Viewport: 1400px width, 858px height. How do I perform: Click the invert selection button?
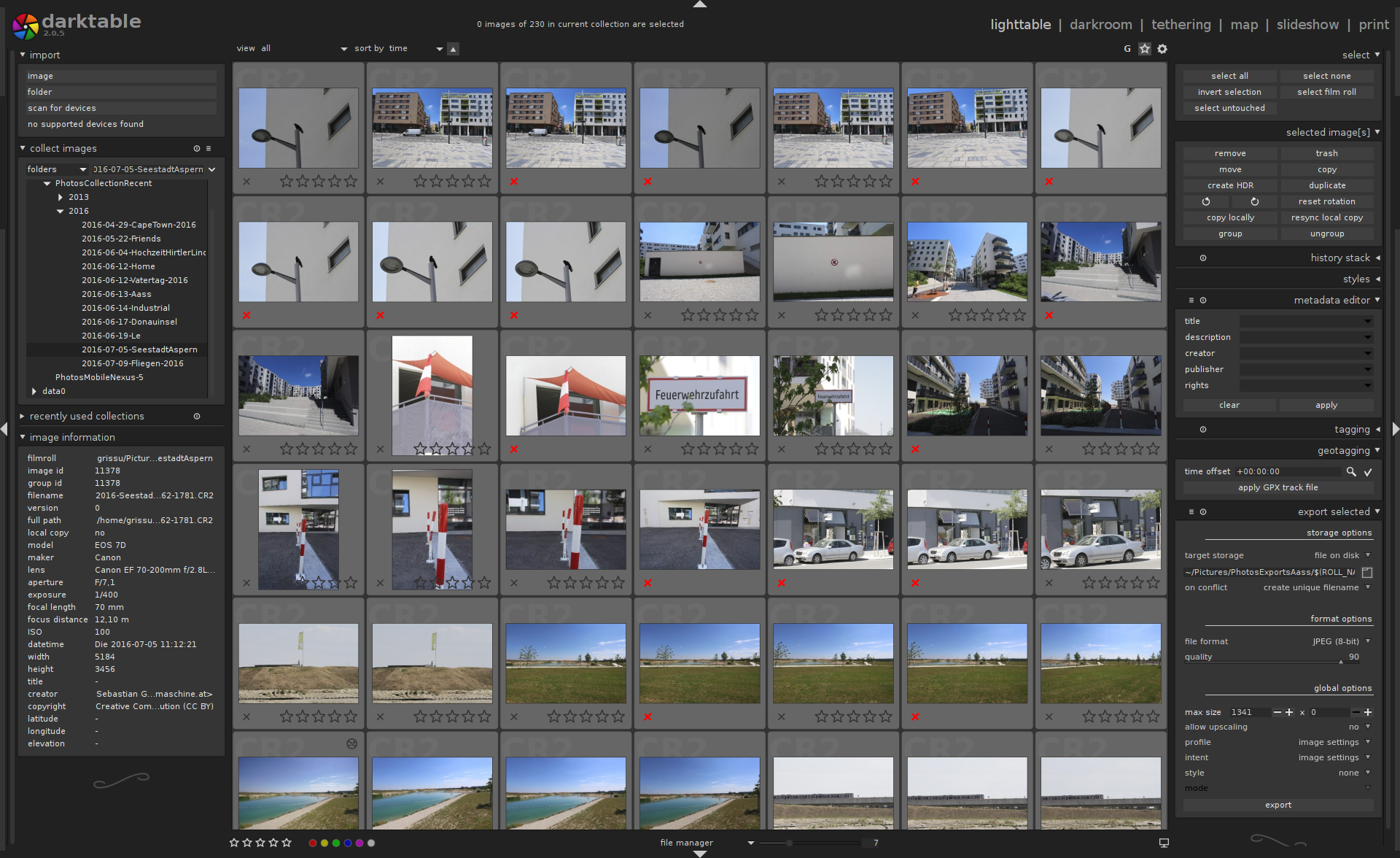pyautogui.click(x=1229, y=92)
